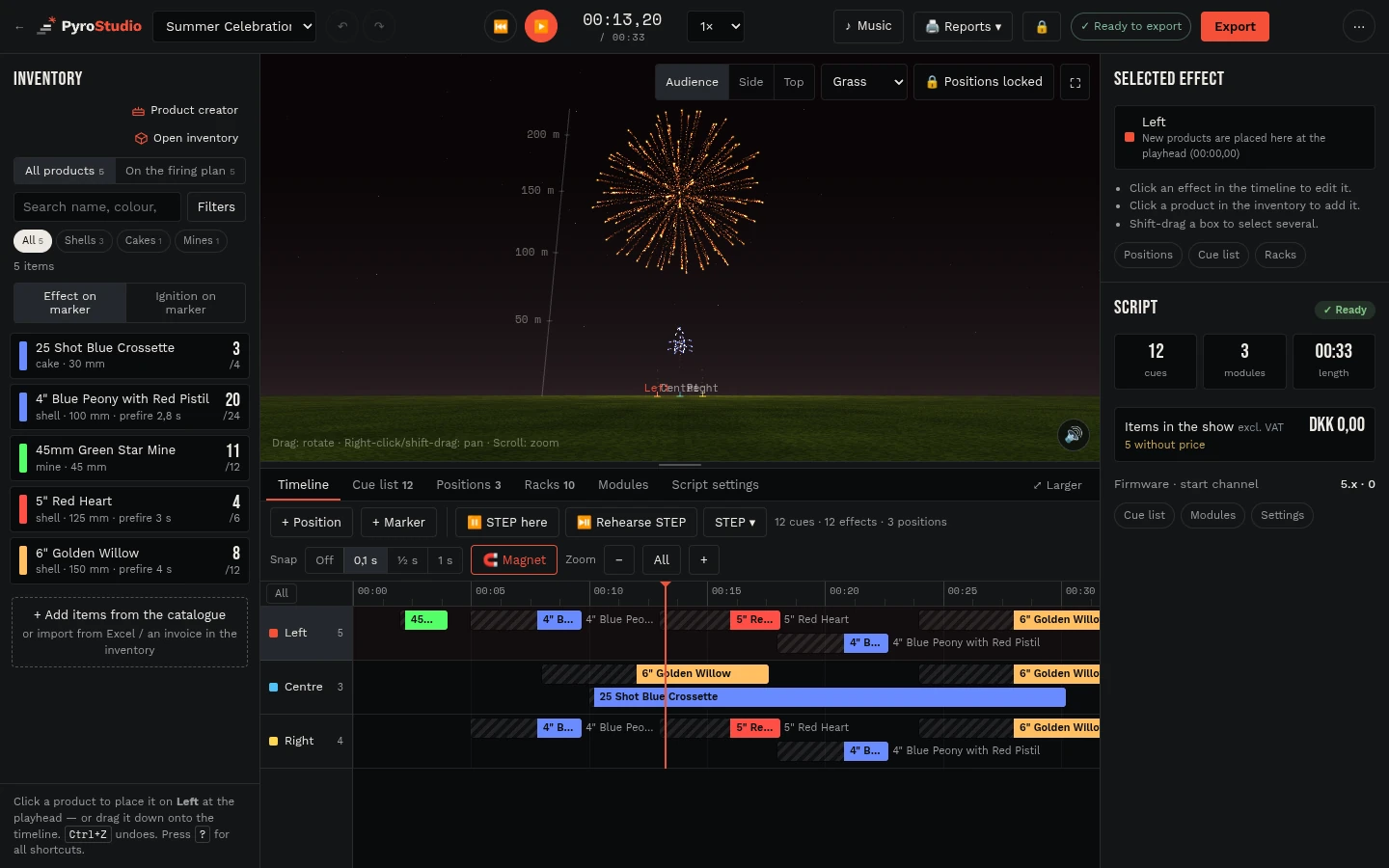Set snap to 1 s
1389x868 pixels.
445,560
